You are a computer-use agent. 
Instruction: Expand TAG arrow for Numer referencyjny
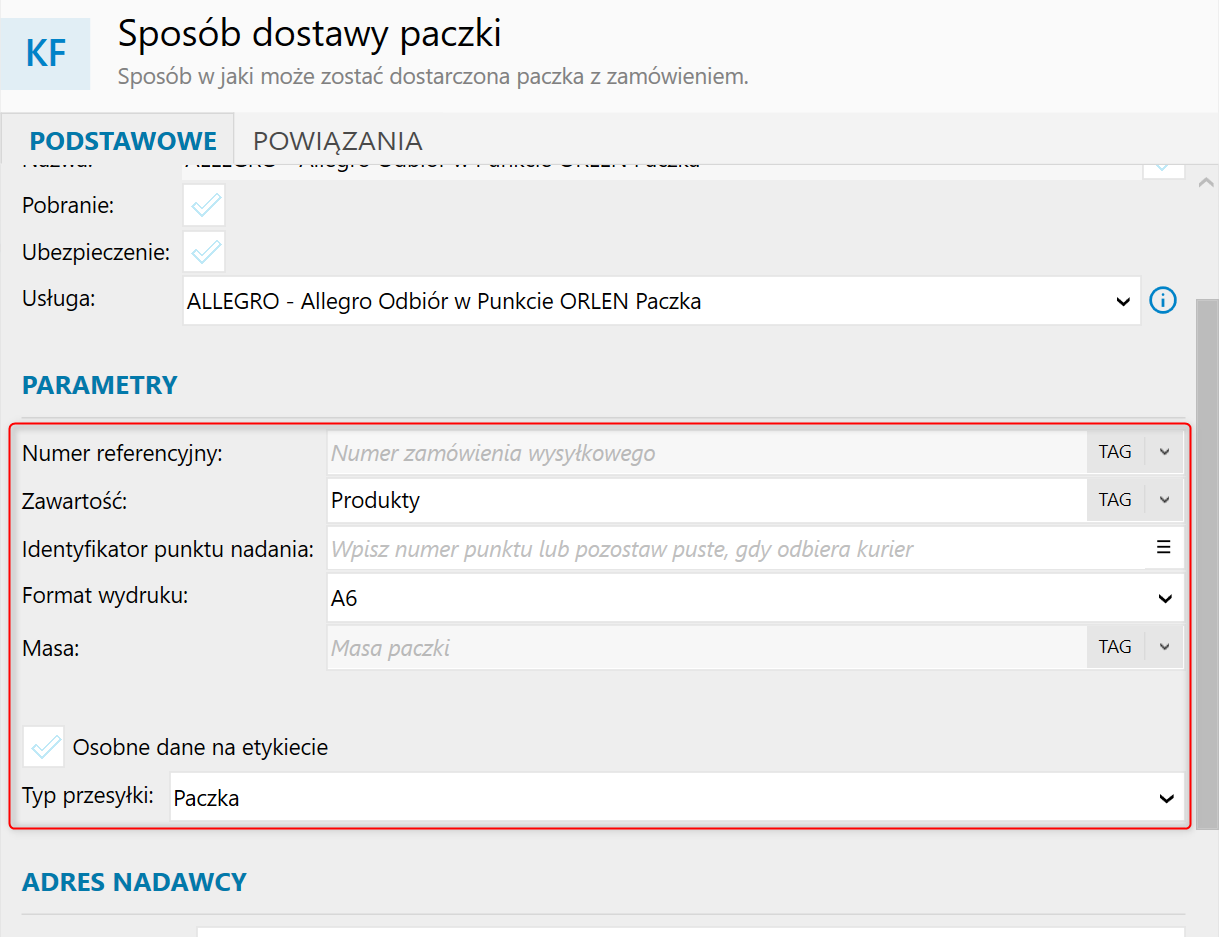click(1164, 452)
